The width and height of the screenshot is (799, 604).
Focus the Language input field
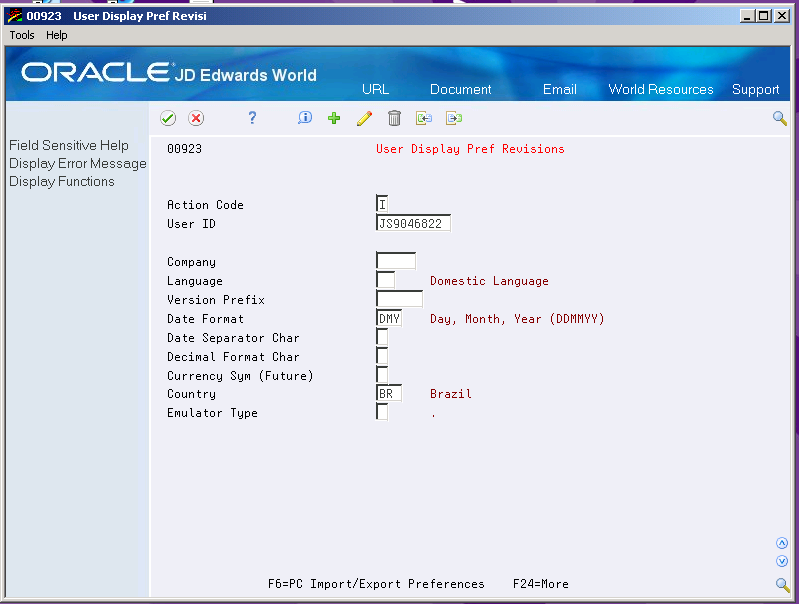[385, 280]
